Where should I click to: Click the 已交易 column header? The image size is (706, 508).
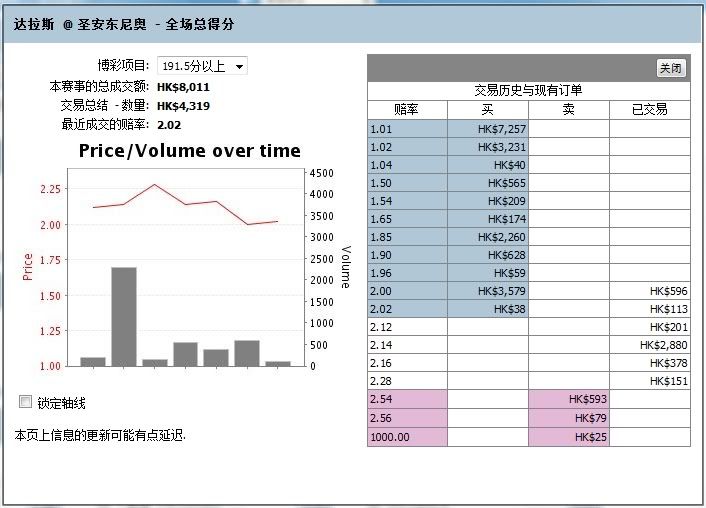(x=650, y=110)
